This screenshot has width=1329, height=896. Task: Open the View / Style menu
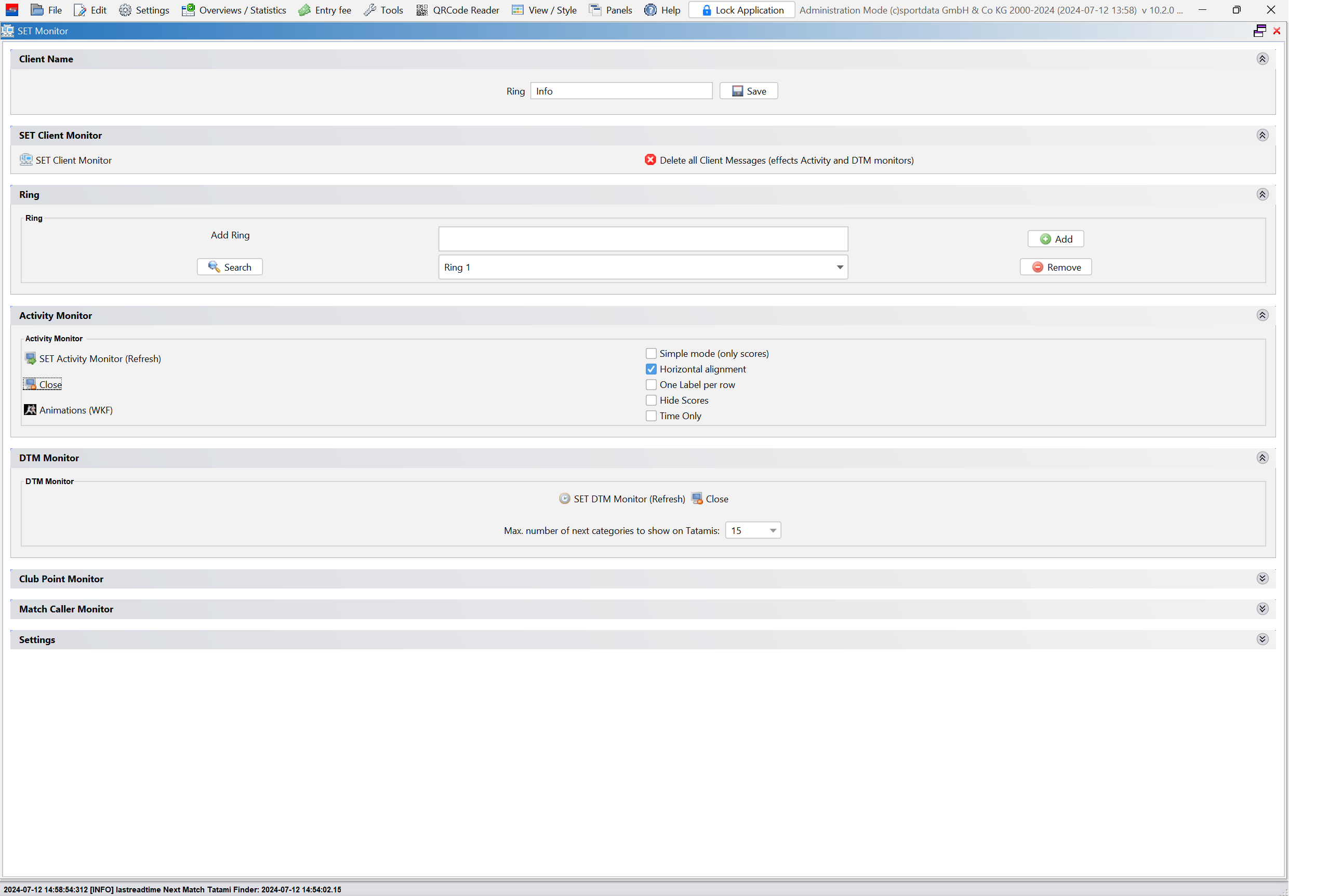544,10
